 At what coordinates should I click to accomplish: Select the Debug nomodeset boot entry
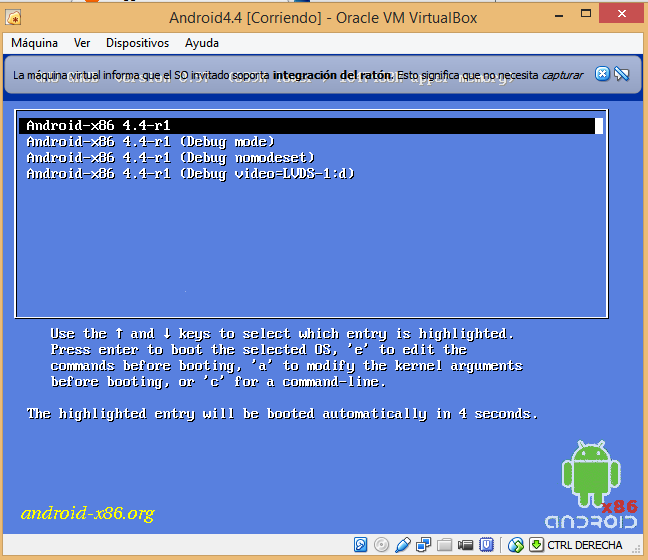pos(170,158)
